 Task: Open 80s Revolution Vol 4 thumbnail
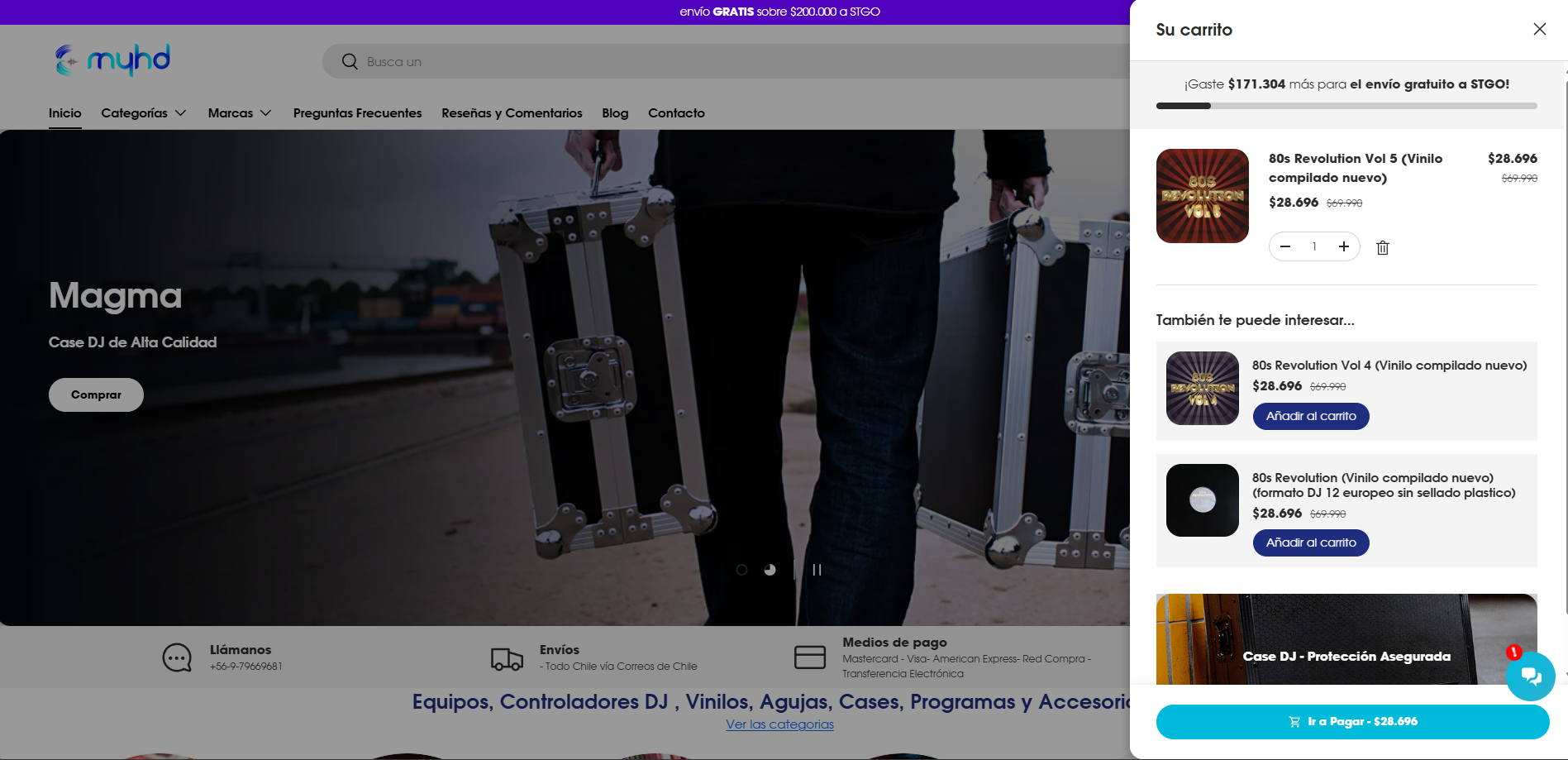(x=1203, y=388)
